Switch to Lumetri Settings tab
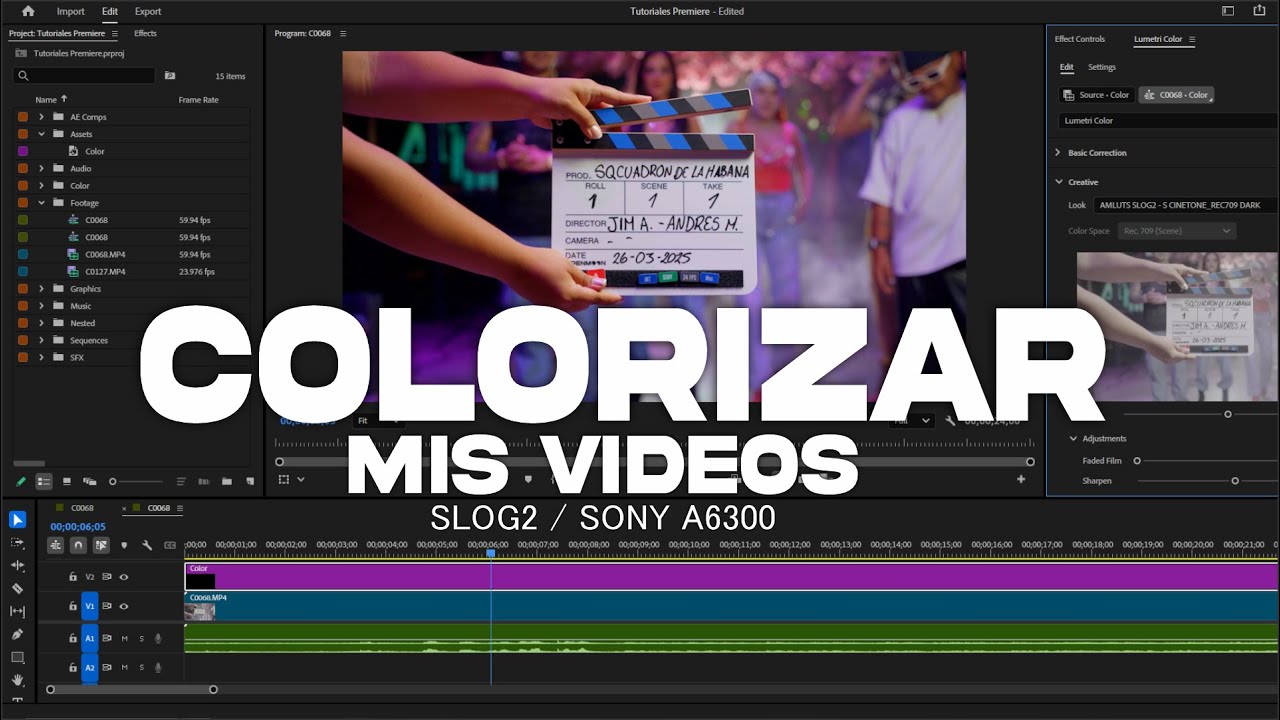The height and width of the screenshot is (720, 1280). [x=1101, y=67]
